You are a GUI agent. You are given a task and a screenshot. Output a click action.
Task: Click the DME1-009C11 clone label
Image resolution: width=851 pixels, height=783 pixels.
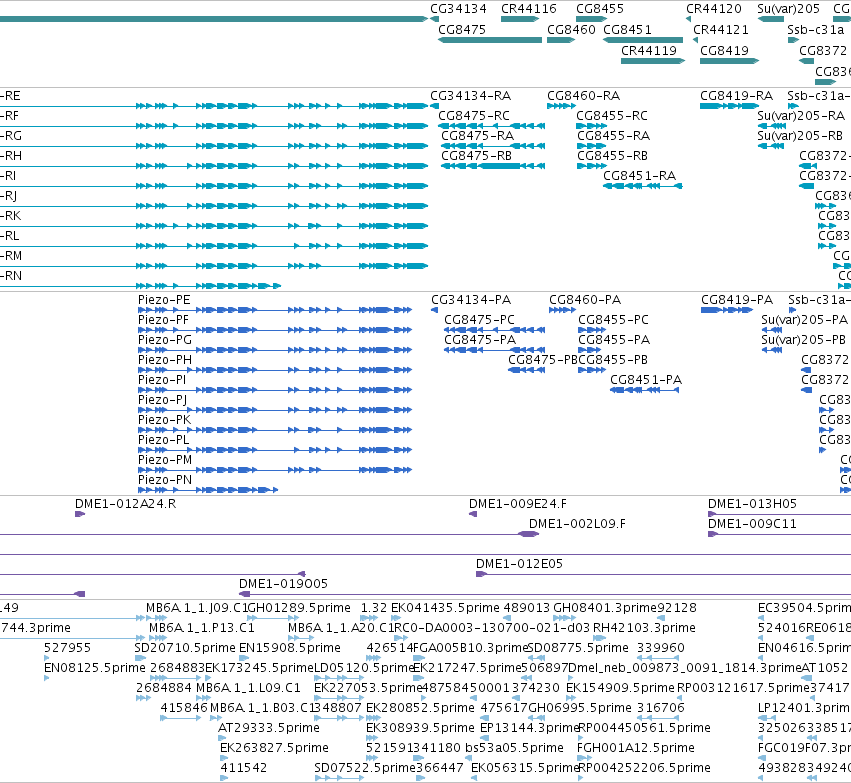point(752,524)
